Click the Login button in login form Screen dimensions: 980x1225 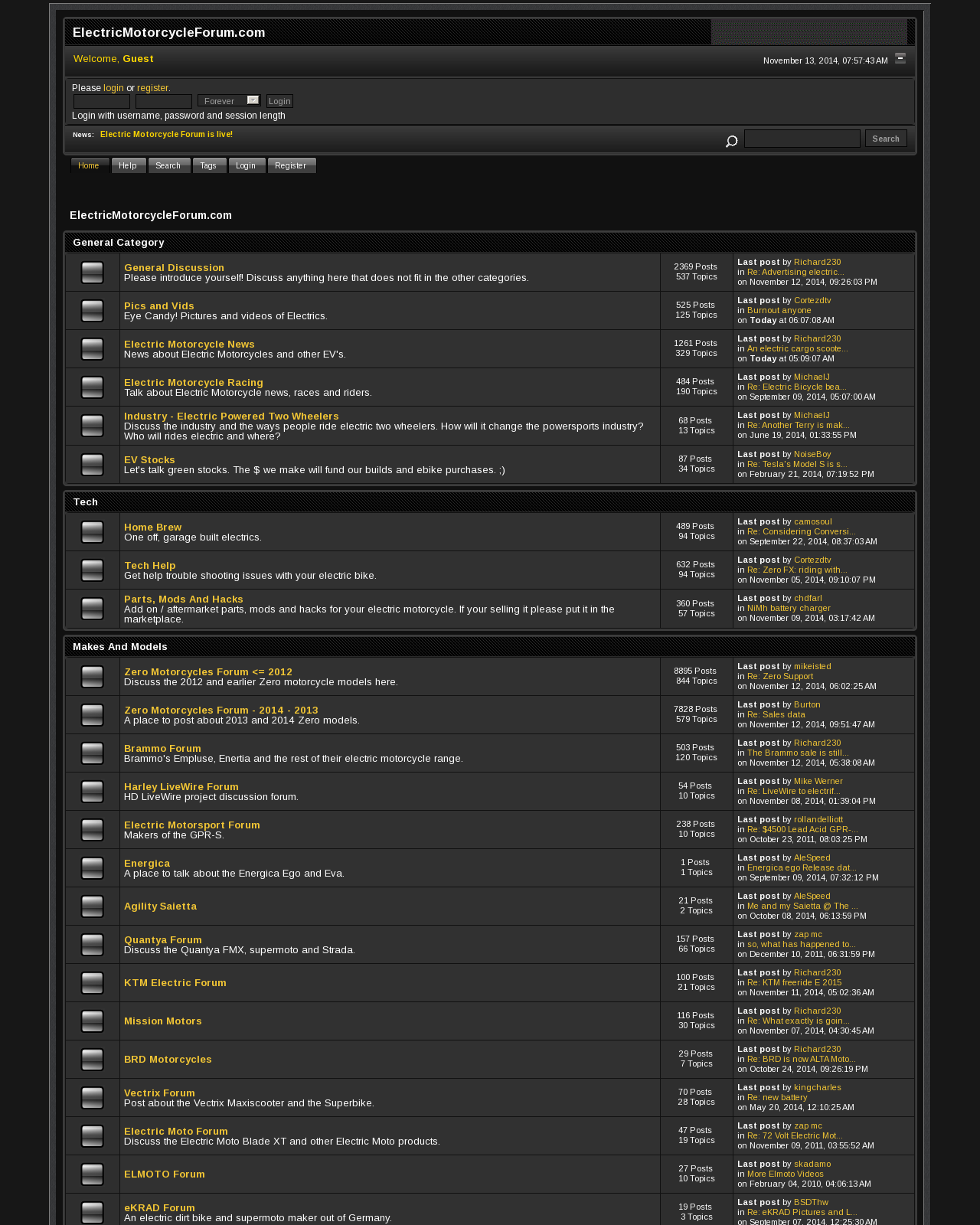point(279,101)
